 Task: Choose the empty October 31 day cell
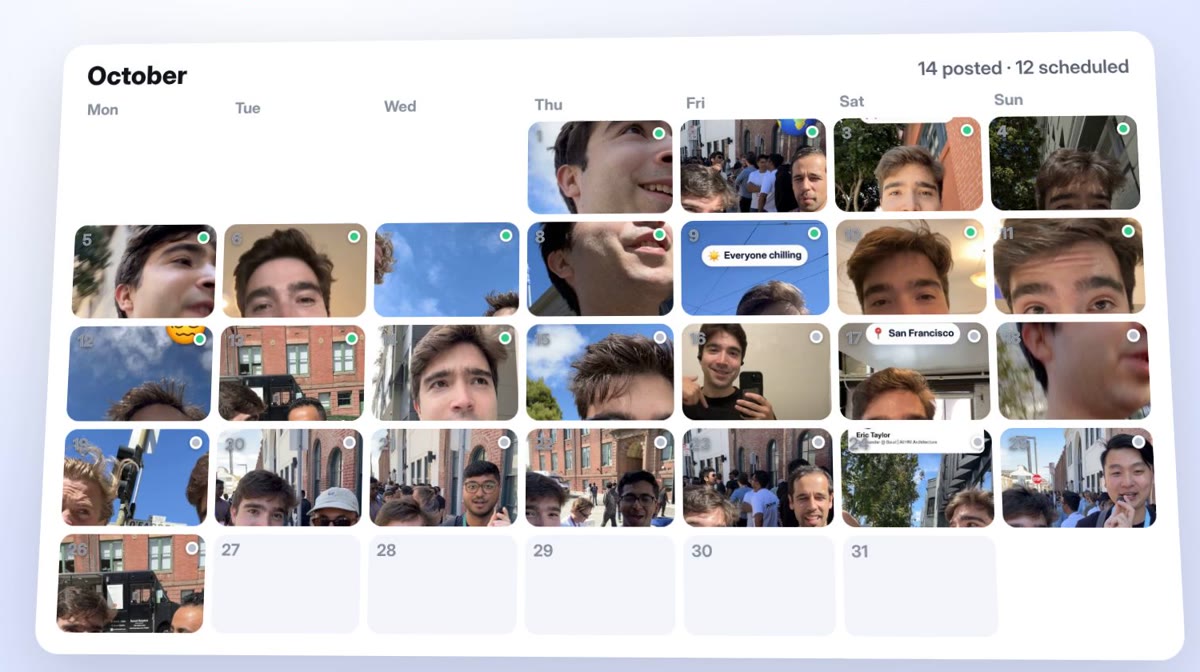[x=921, y=587]
